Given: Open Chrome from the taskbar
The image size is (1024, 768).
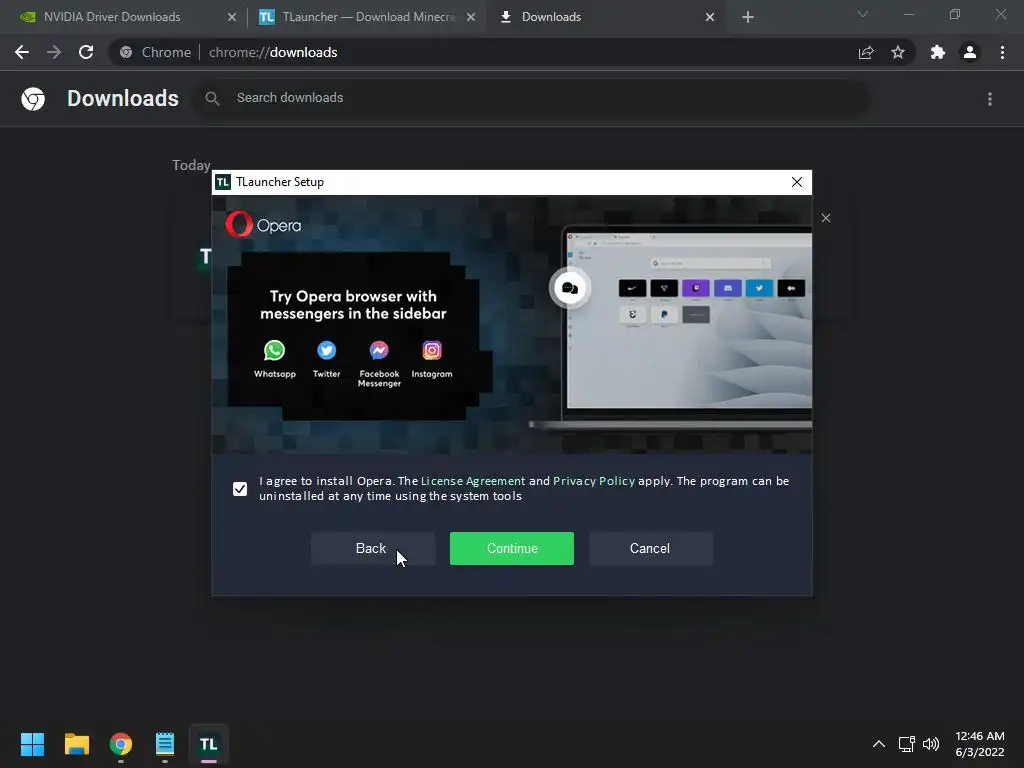Looking at the screenshot, I should coord(121,744).
